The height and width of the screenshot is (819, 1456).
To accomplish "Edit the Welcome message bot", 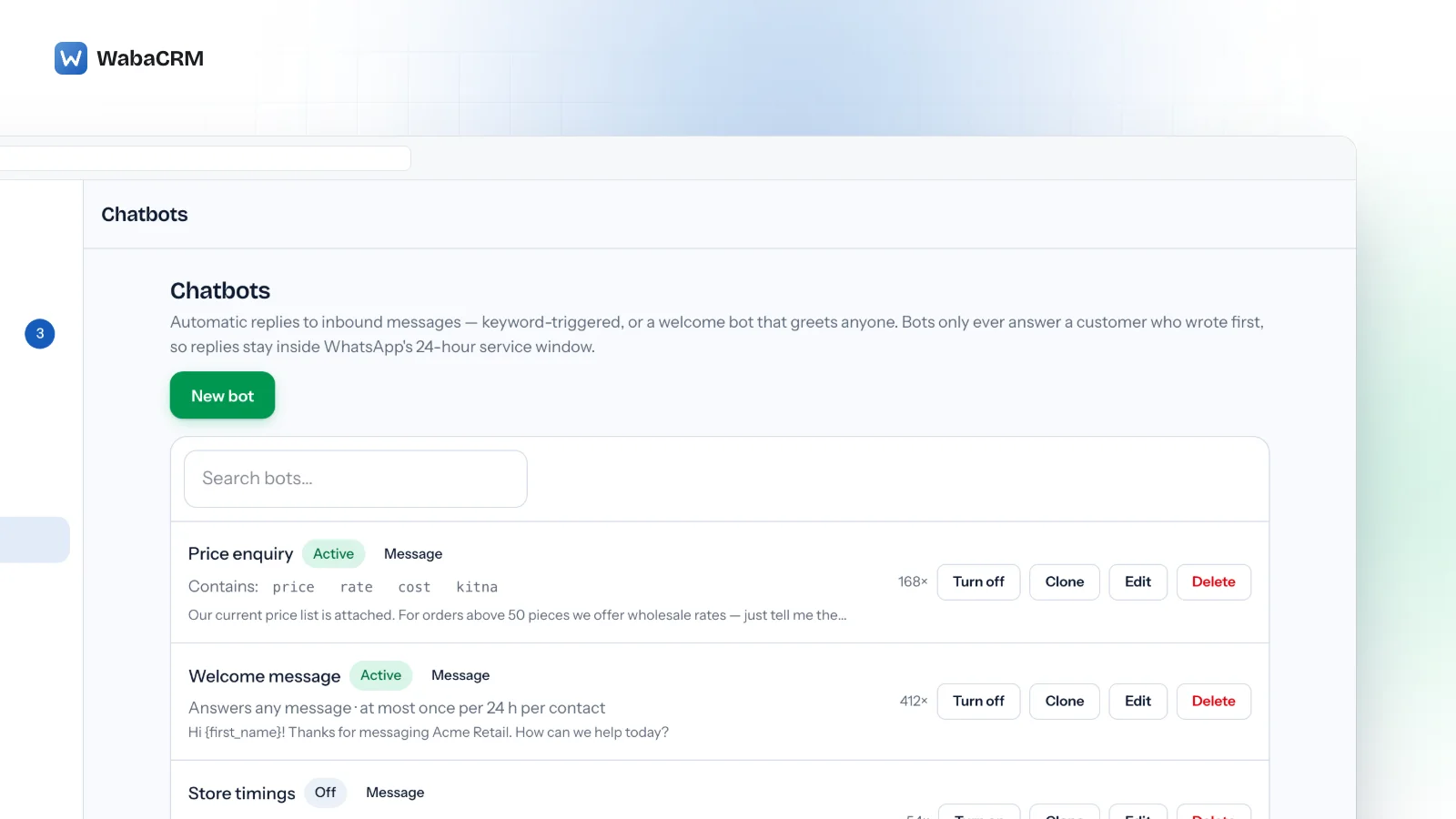I will 1137,702.
